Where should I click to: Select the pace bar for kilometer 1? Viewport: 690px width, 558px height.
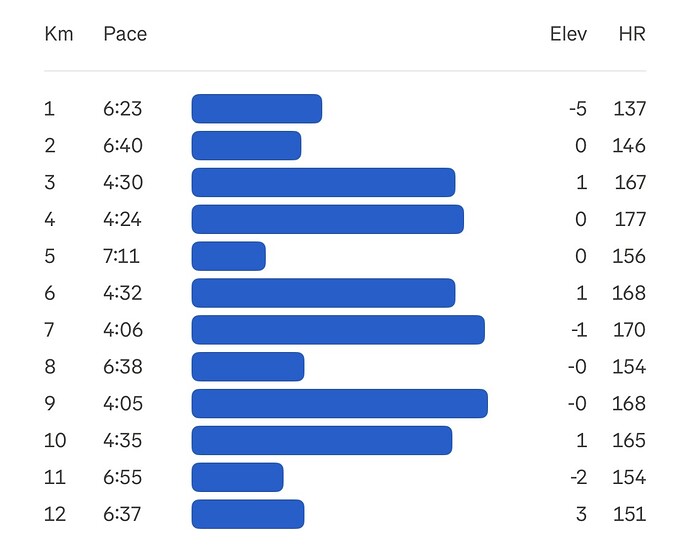tap(257, 109)
